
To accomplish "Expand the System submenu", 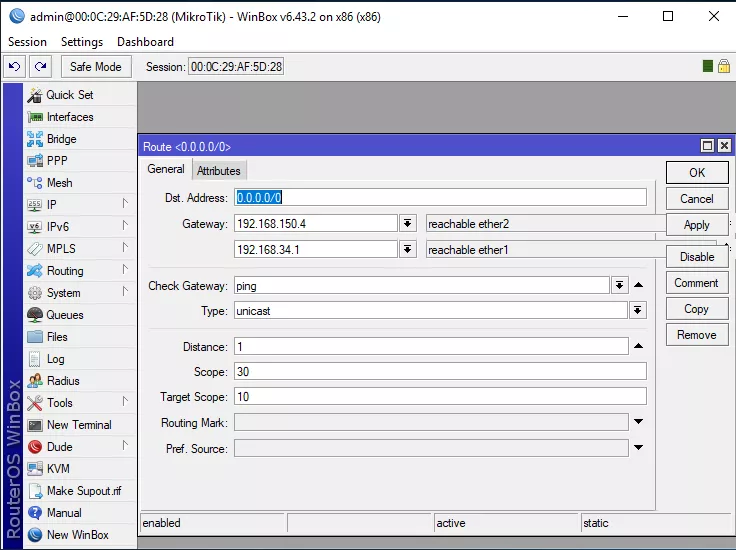I will coord(80,293).
